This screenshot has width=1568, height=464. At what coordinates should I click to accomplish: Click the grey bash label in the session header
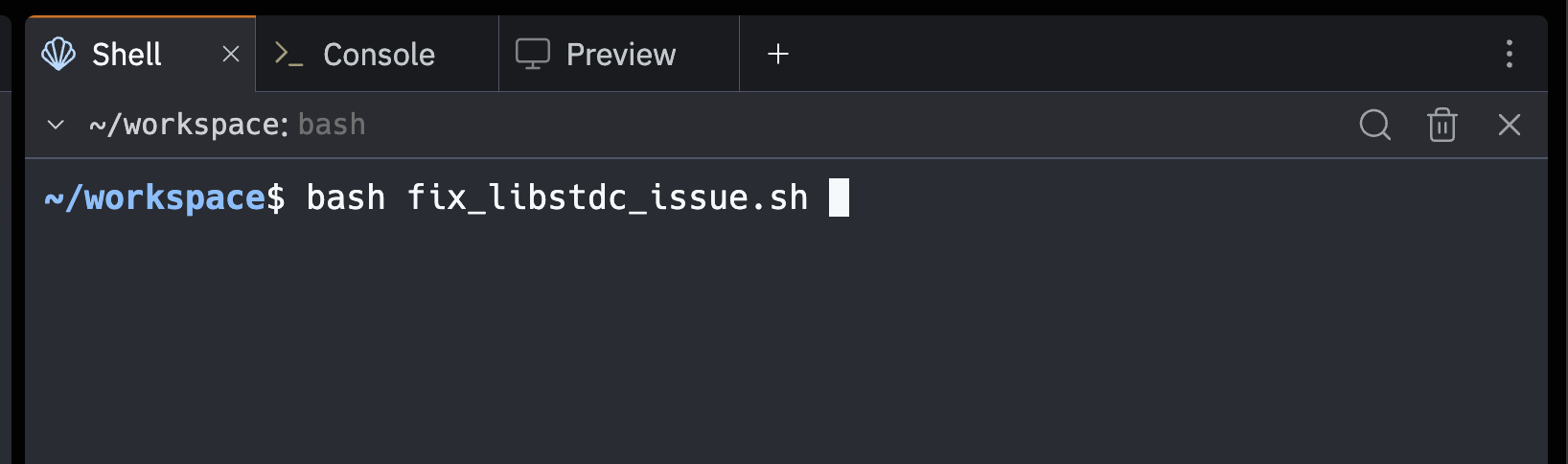coord(332,125)
